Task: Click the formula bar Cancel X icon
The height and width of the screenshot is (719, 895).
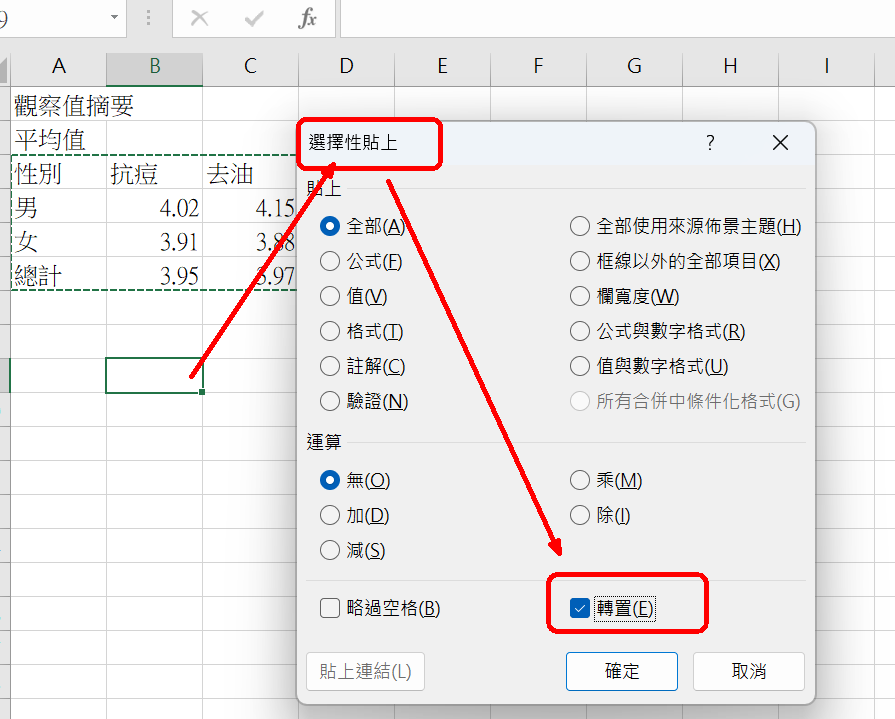Action: tap(199, 19)
